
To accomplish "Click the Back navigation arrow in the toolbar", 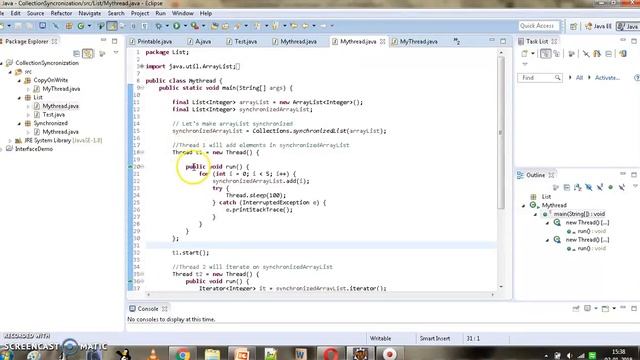I will pyautogui.click(x=305, y=26).
